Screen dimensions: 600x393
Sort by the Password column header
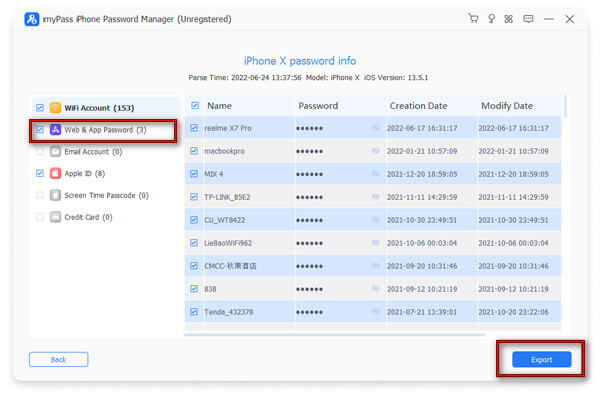click(318, 106)
